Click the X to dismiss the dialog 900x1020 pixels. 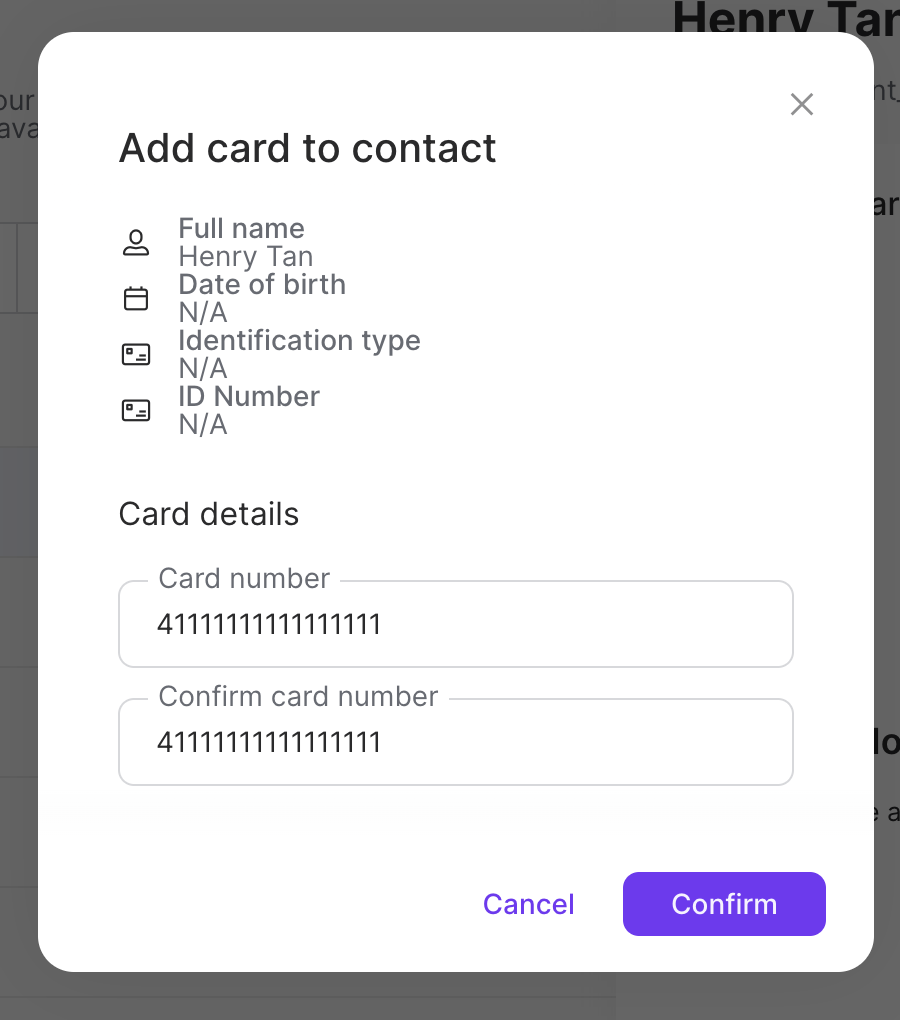(x=801, y=104)
